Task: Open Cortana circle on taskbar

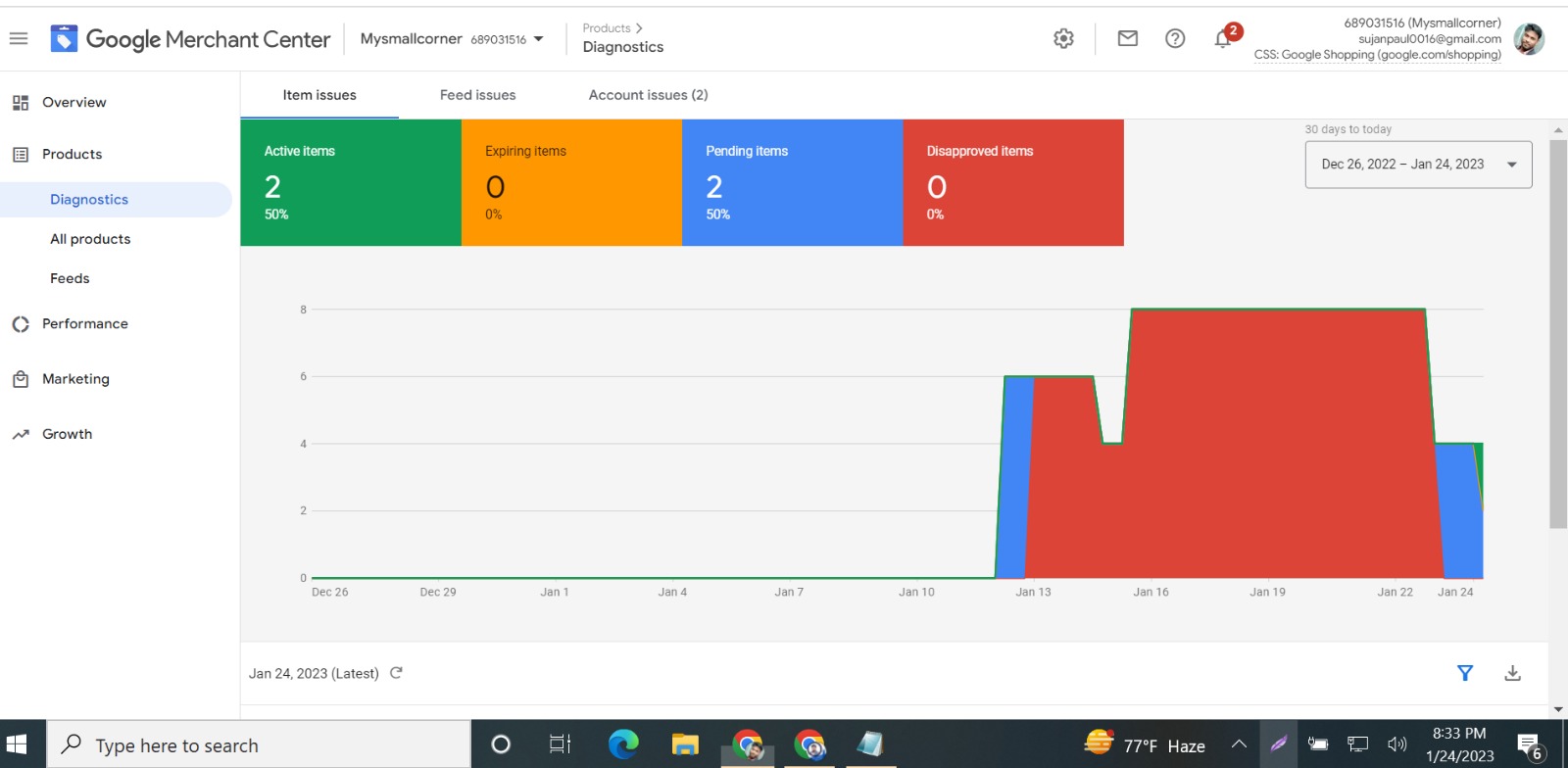Action: (501, 744)
